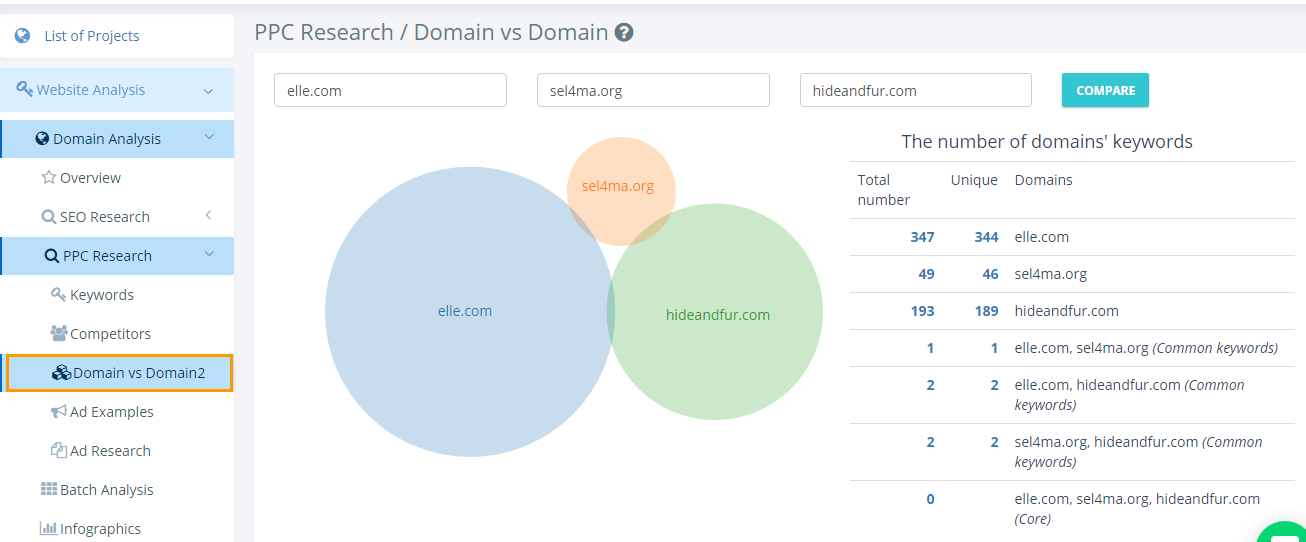
Task: Click the sel4ma.org label in domains table
Action: coord(1051,274)
